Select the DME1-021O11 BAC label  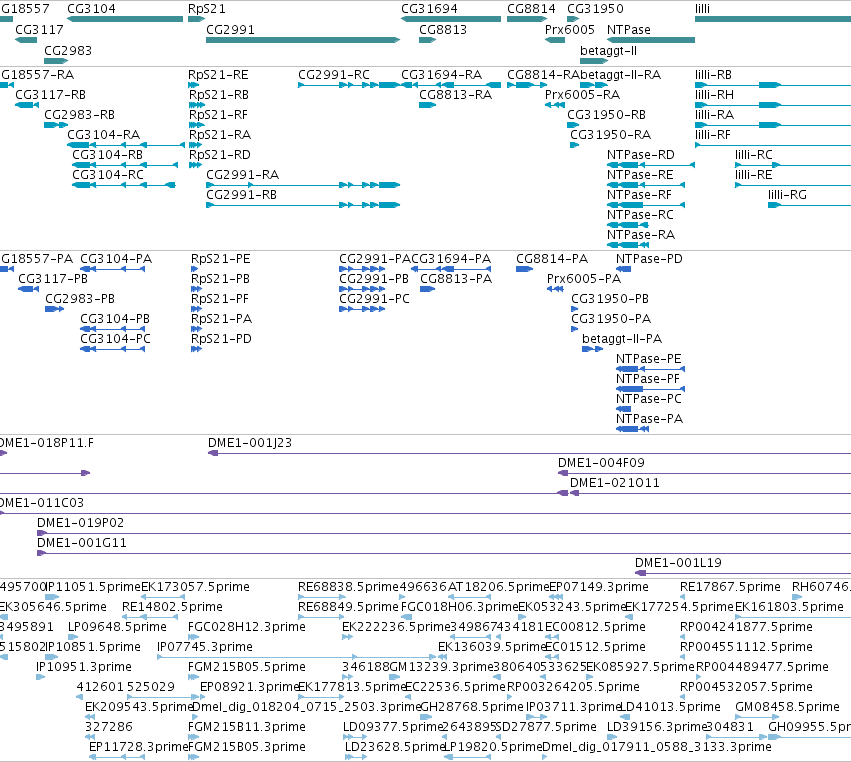point(614,483)
